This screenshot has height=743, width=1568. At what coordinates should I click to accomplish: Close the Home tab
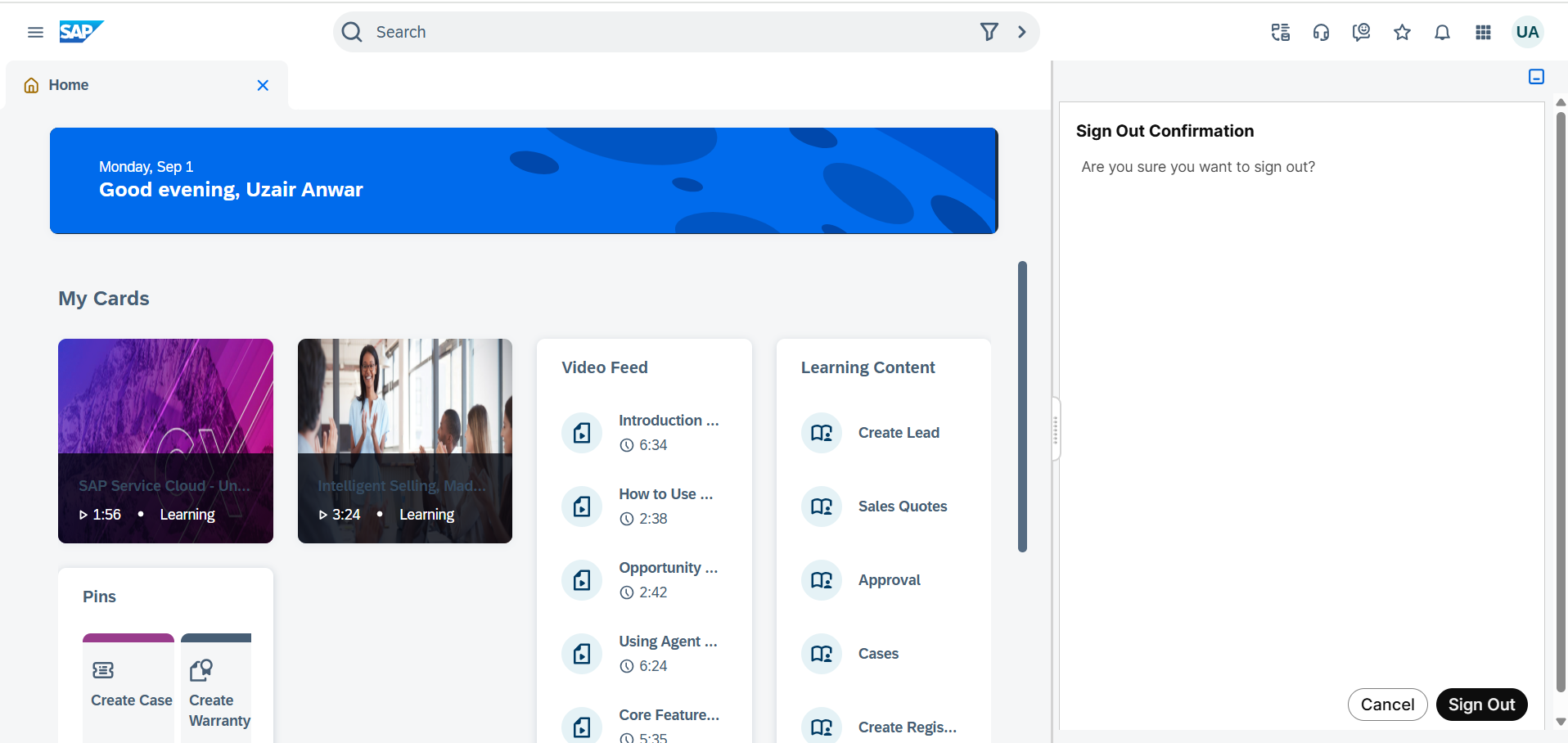pyautogui.click(x=263, y=85)
